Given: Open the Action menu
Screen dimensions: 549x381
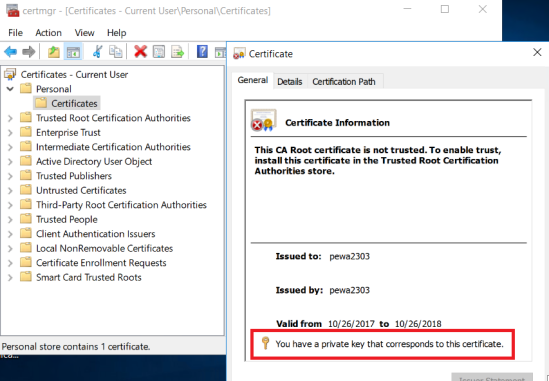Looking at the screenshot, I should pyautogui.click(x=48, y=33).
